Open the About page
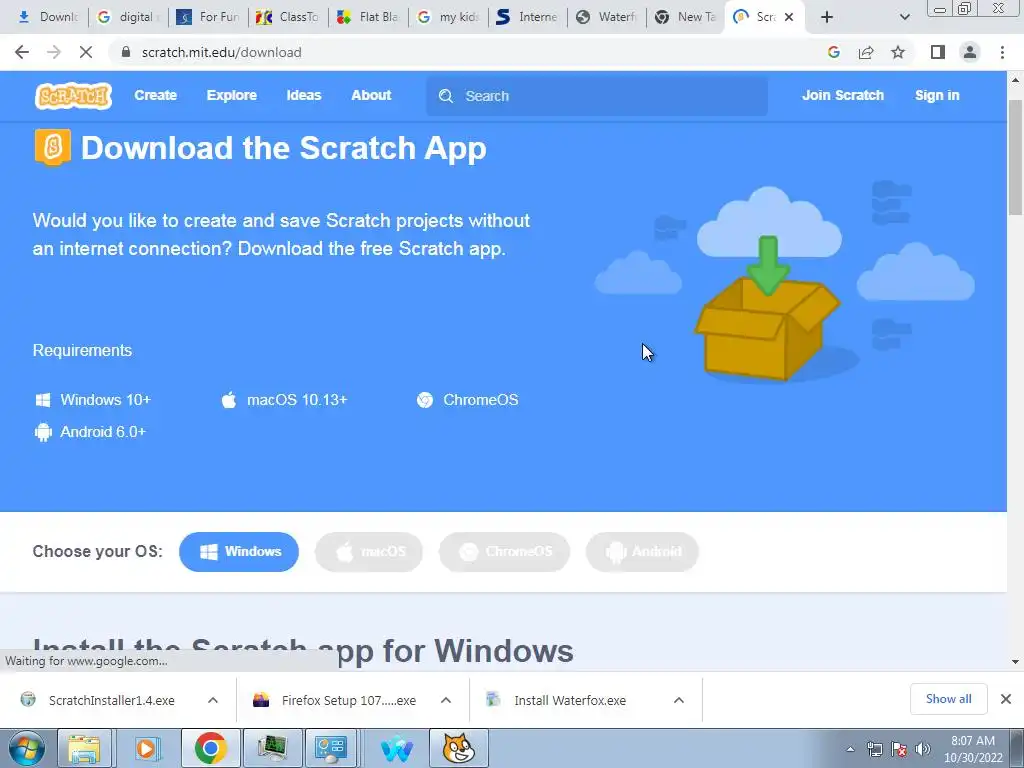This screenshot has height=768, width=1024. pyautogui.click(x=371, y=95)
